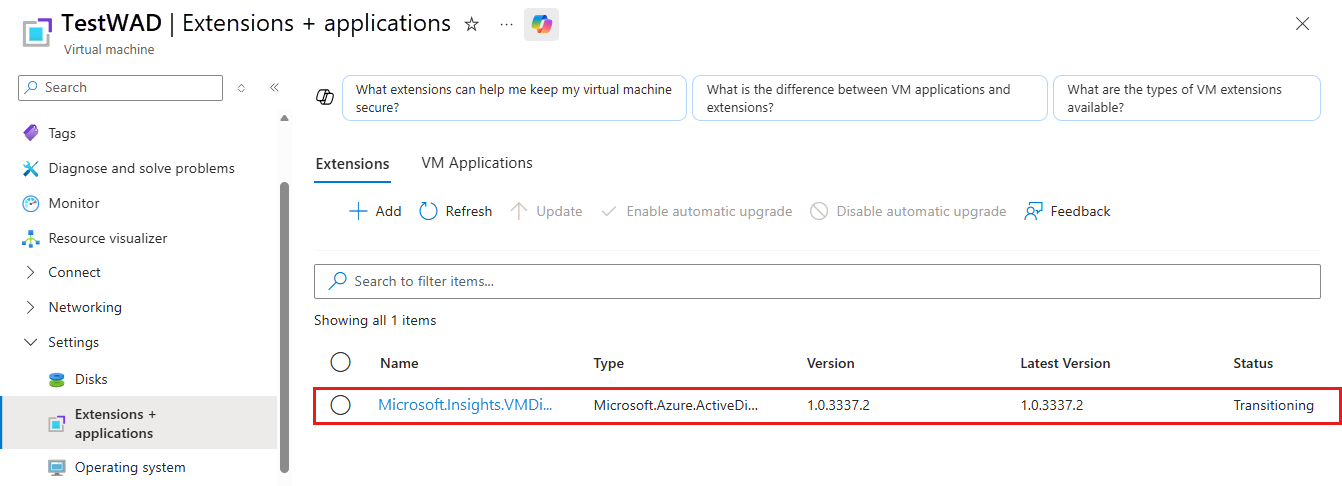Select the Microsoft.Insights.VMDi... row radio button
This screenshot has width=1342, height=486.
point(340,405)
